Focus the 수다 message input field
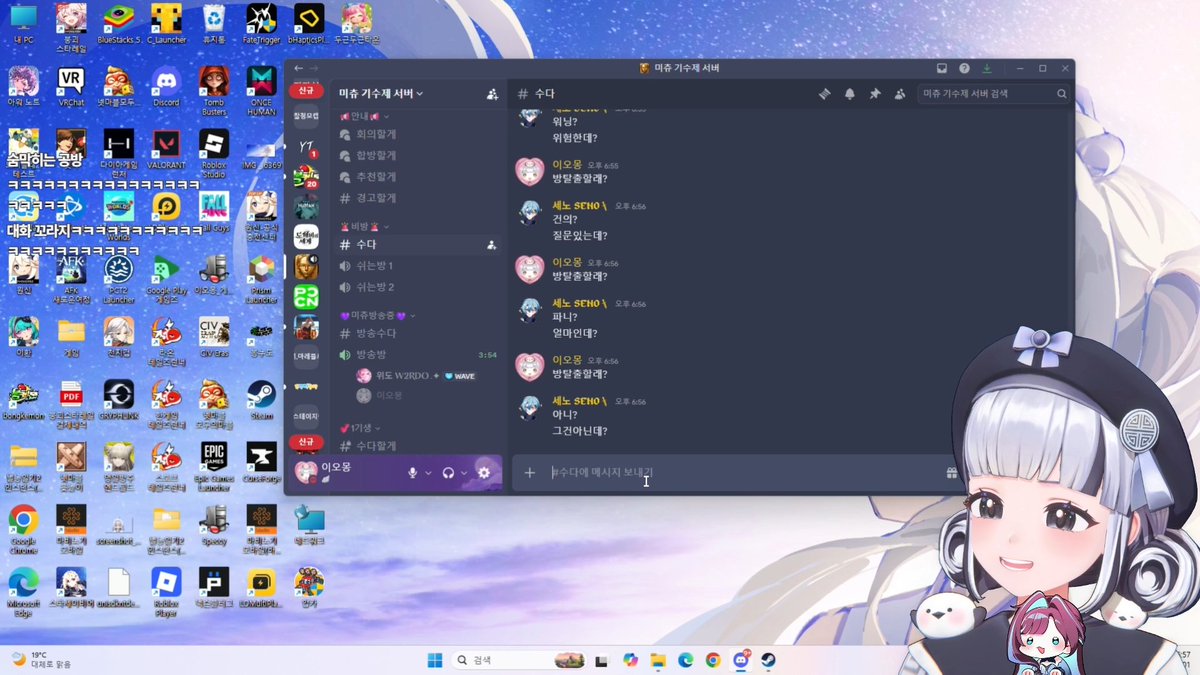The height and width of the screenshot is (675, 1200). pos(740,472)
